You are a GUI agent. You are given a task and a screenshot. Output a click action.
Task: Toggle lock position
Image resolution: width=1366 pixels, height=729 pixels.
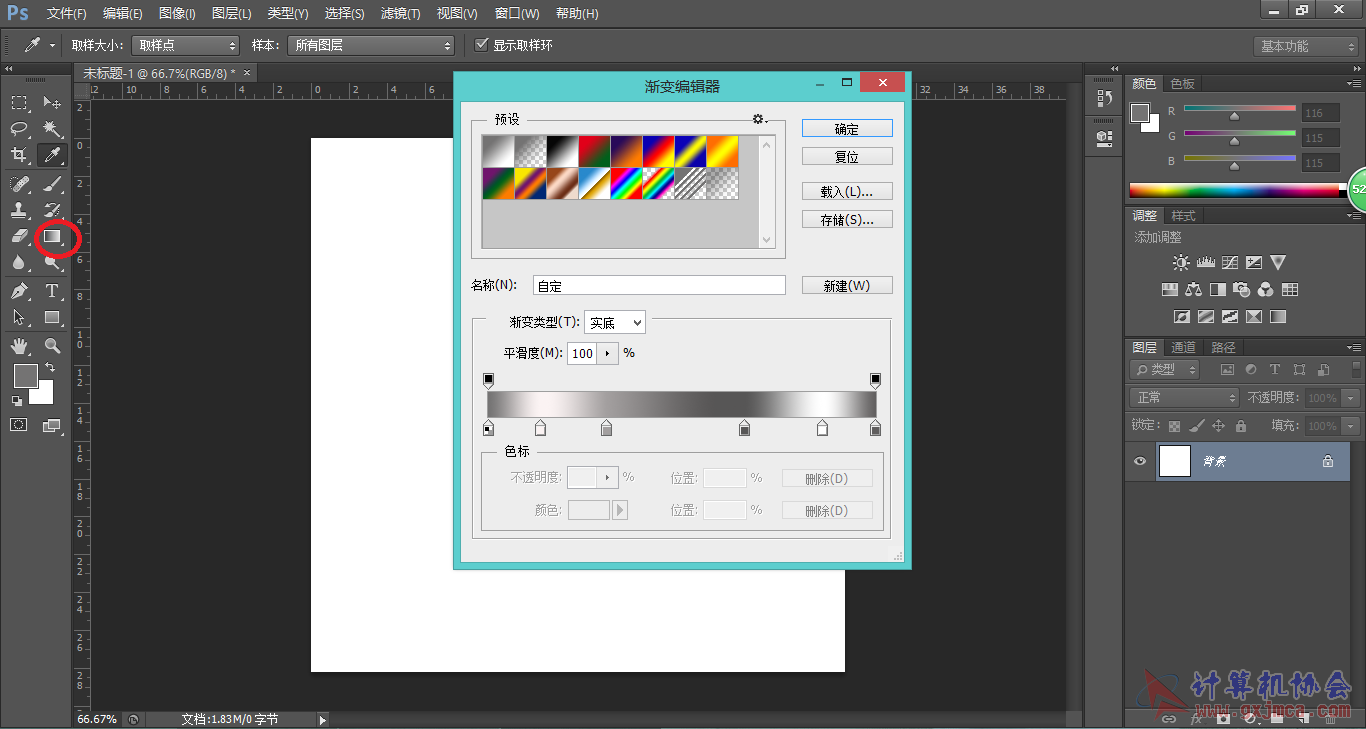1218,426
